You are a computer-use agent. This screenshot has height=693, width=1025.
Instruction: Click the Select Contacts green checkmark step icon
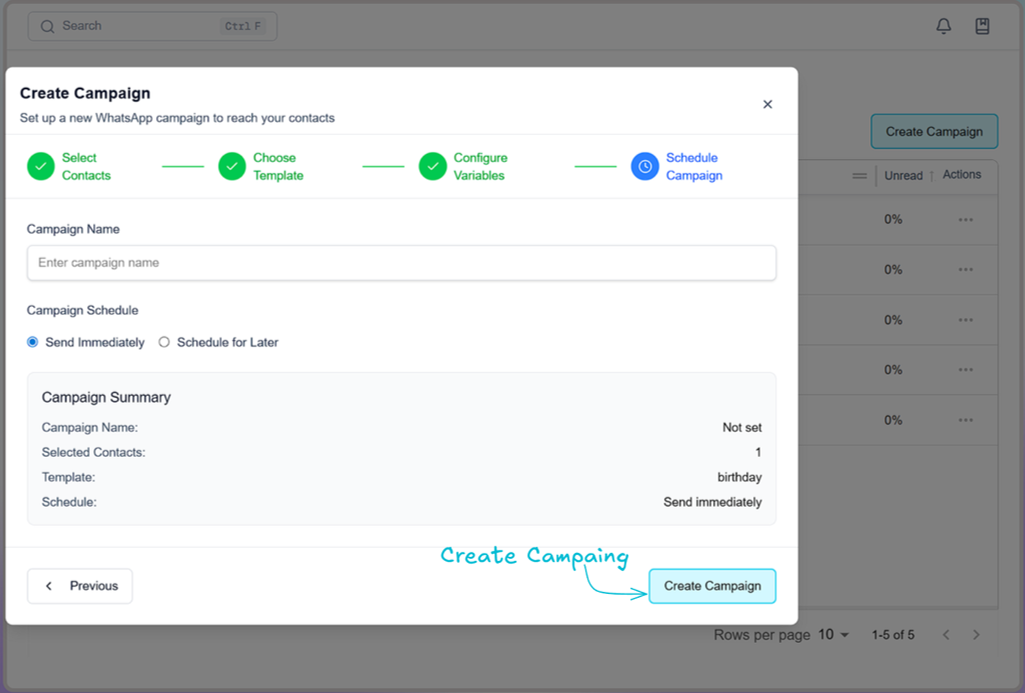point(41,167)
